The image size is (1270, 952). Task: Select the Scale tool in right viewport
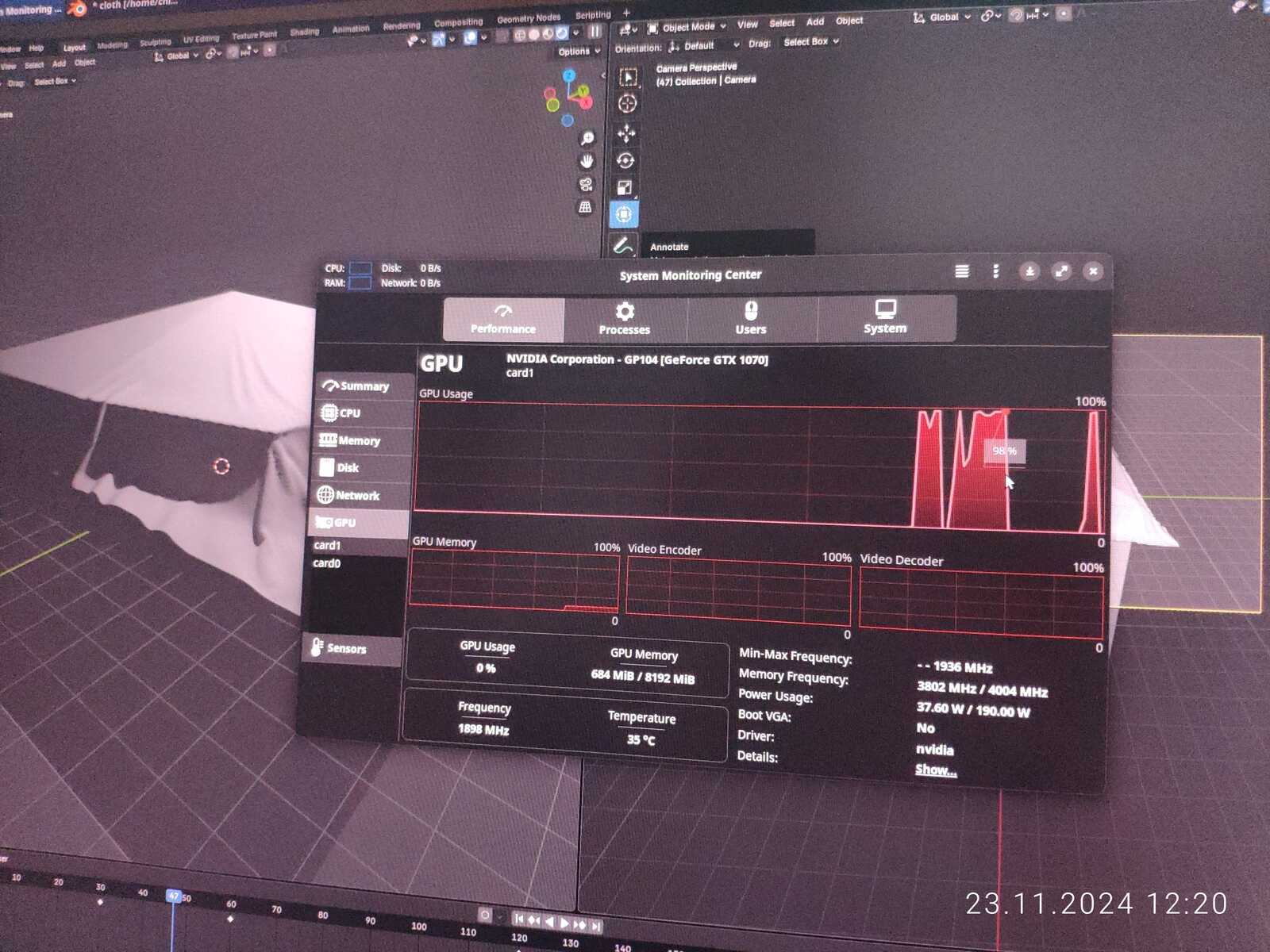coord(625,187)
